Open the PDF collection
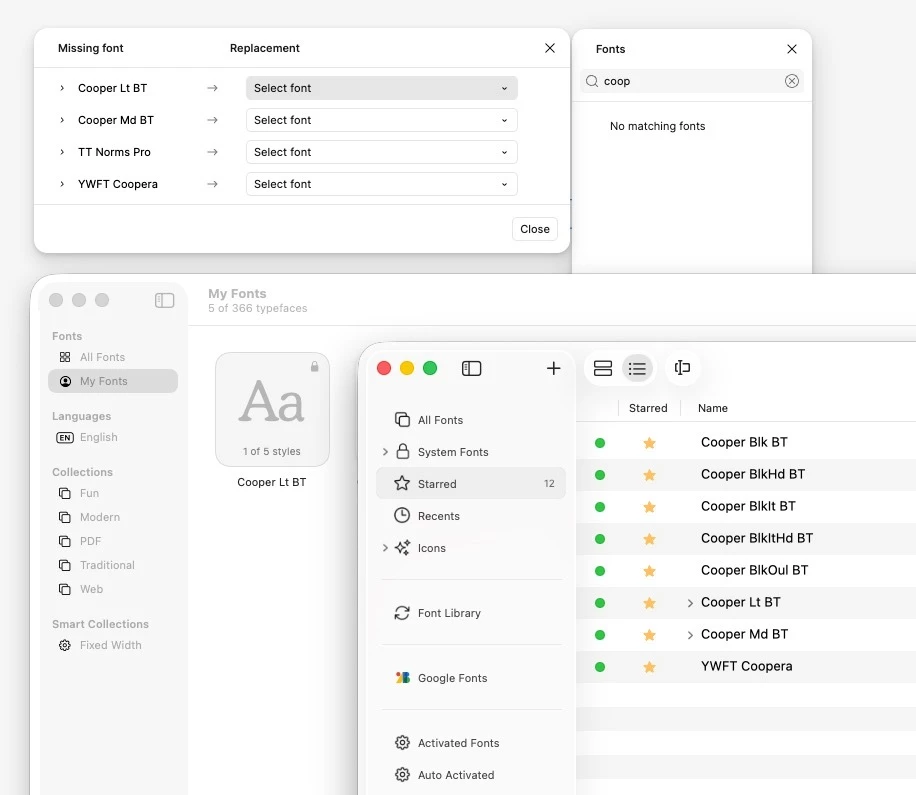Screen dimensions: 916x795 (x=113, y=541)
